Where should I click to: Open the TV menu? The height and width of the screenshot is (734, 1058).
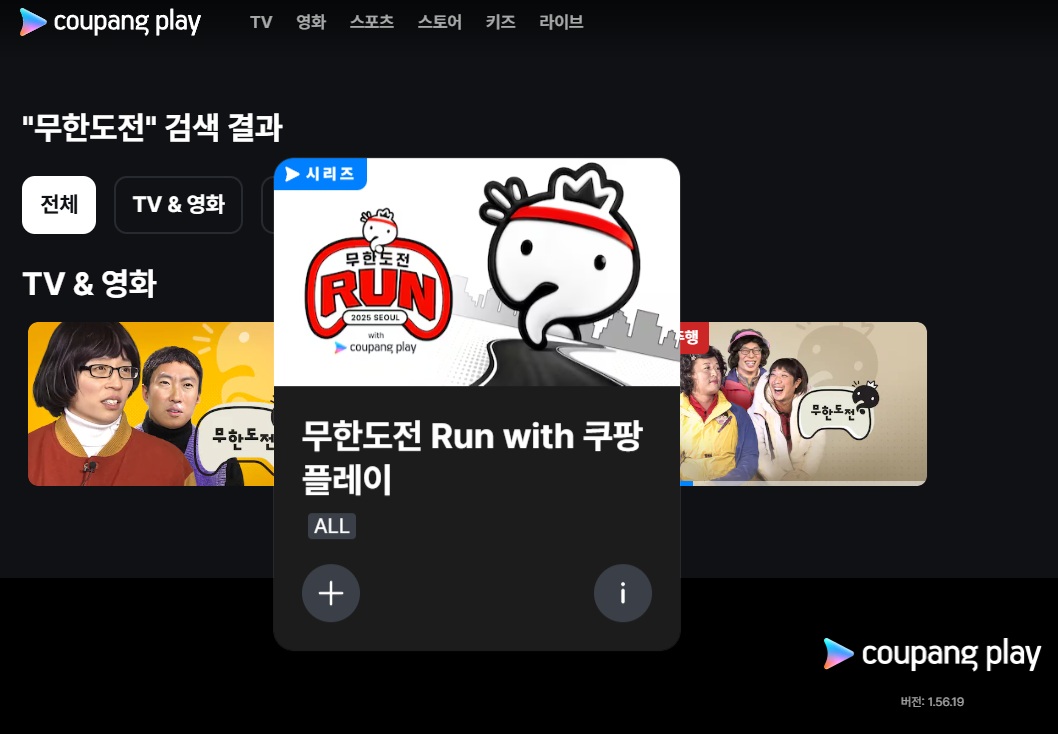261,22
